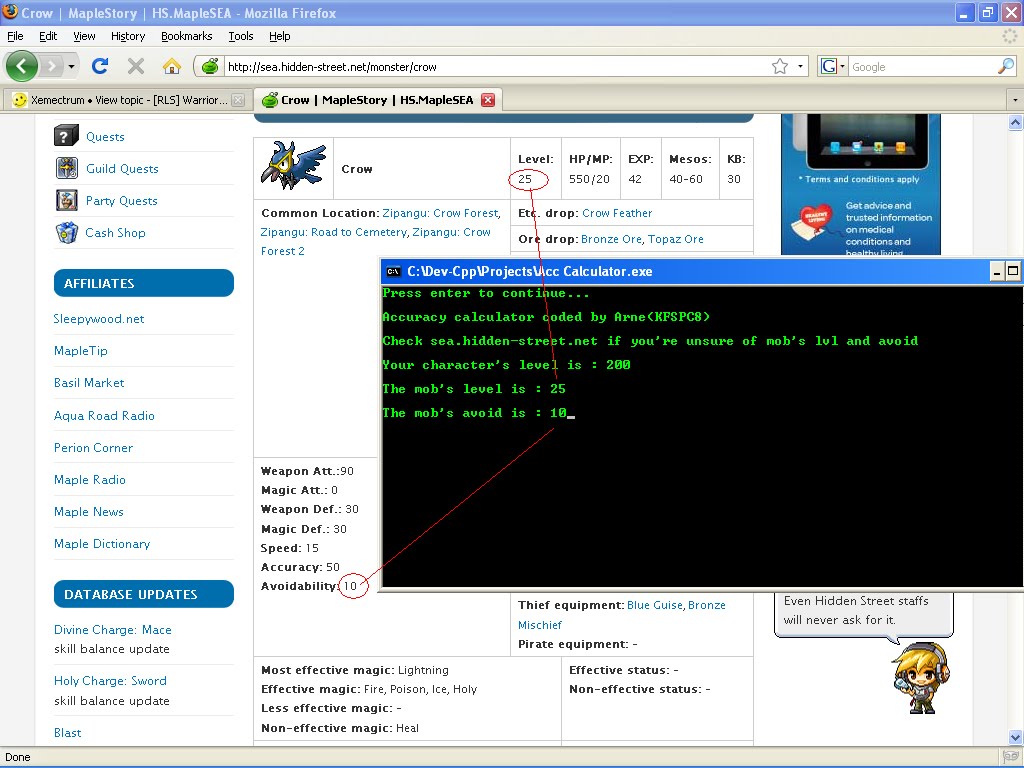This screenshot has width=1024, height=768.
Task: Bookmark this page with the star icon
Action: 780,66
